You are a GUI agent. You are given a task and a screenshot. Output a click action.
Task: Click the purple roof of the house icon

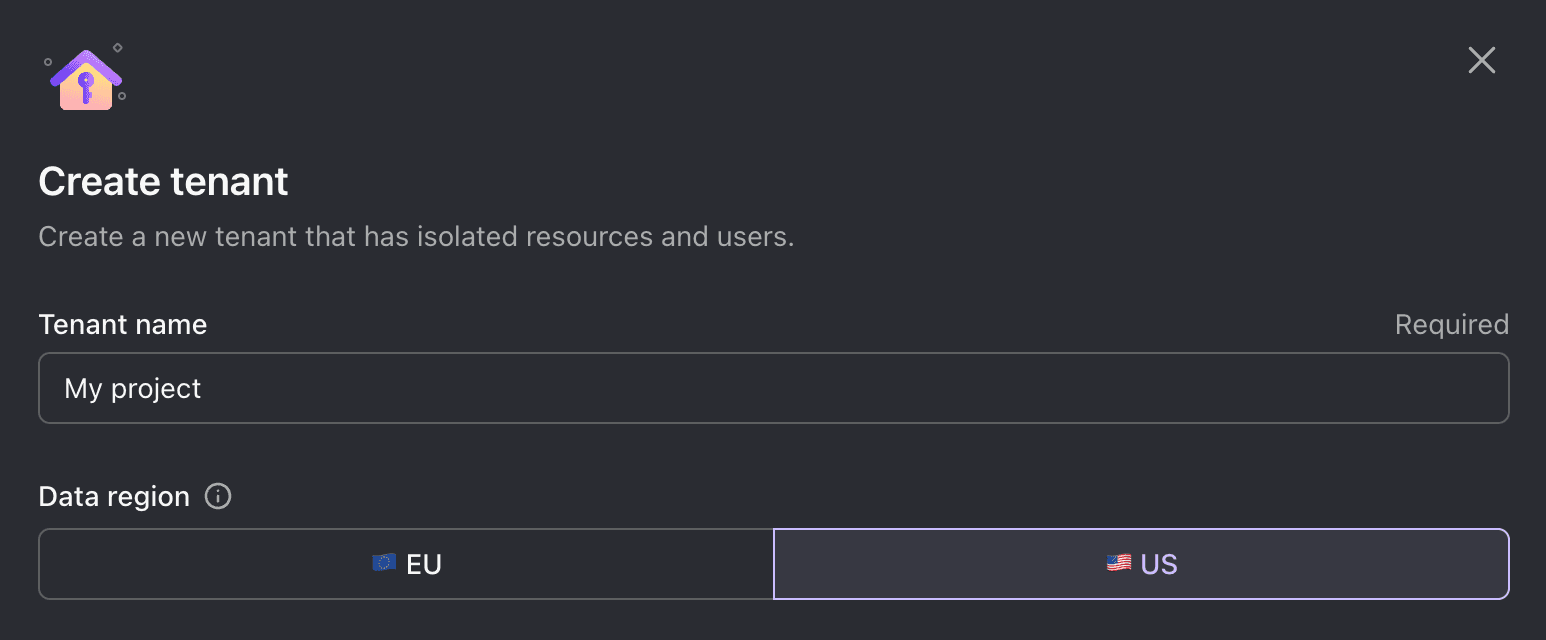(86, 62)
